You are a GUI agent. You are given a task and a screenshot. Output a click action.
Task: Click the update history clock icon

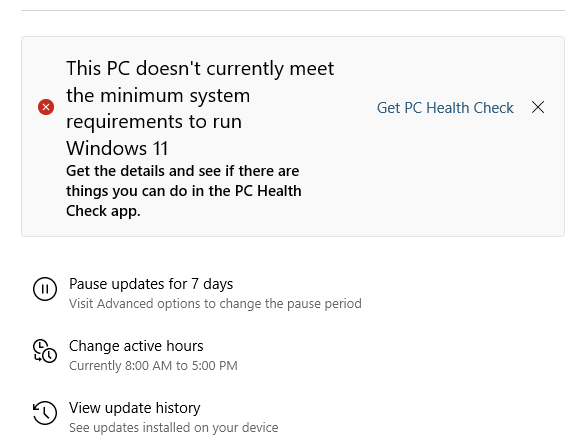pyautogui.click(x=45, y=413)
